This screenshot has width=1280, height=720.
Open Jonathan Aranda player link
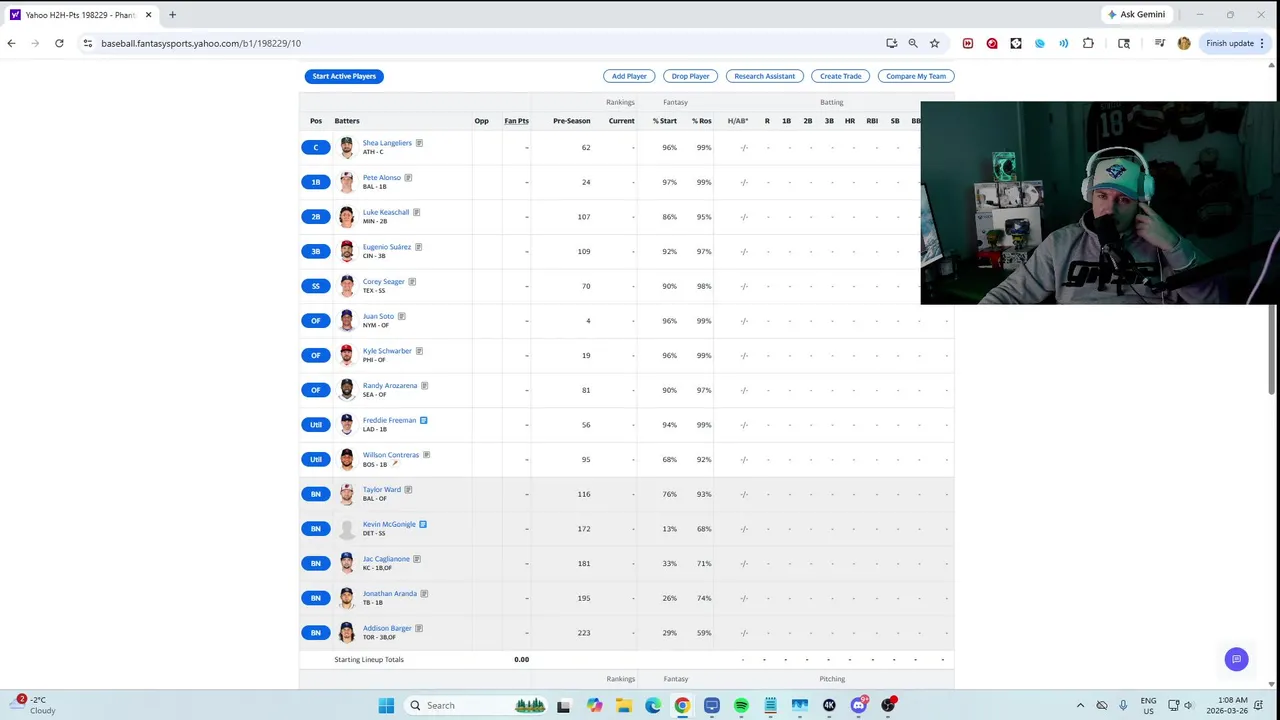click(x=390, y=593)
